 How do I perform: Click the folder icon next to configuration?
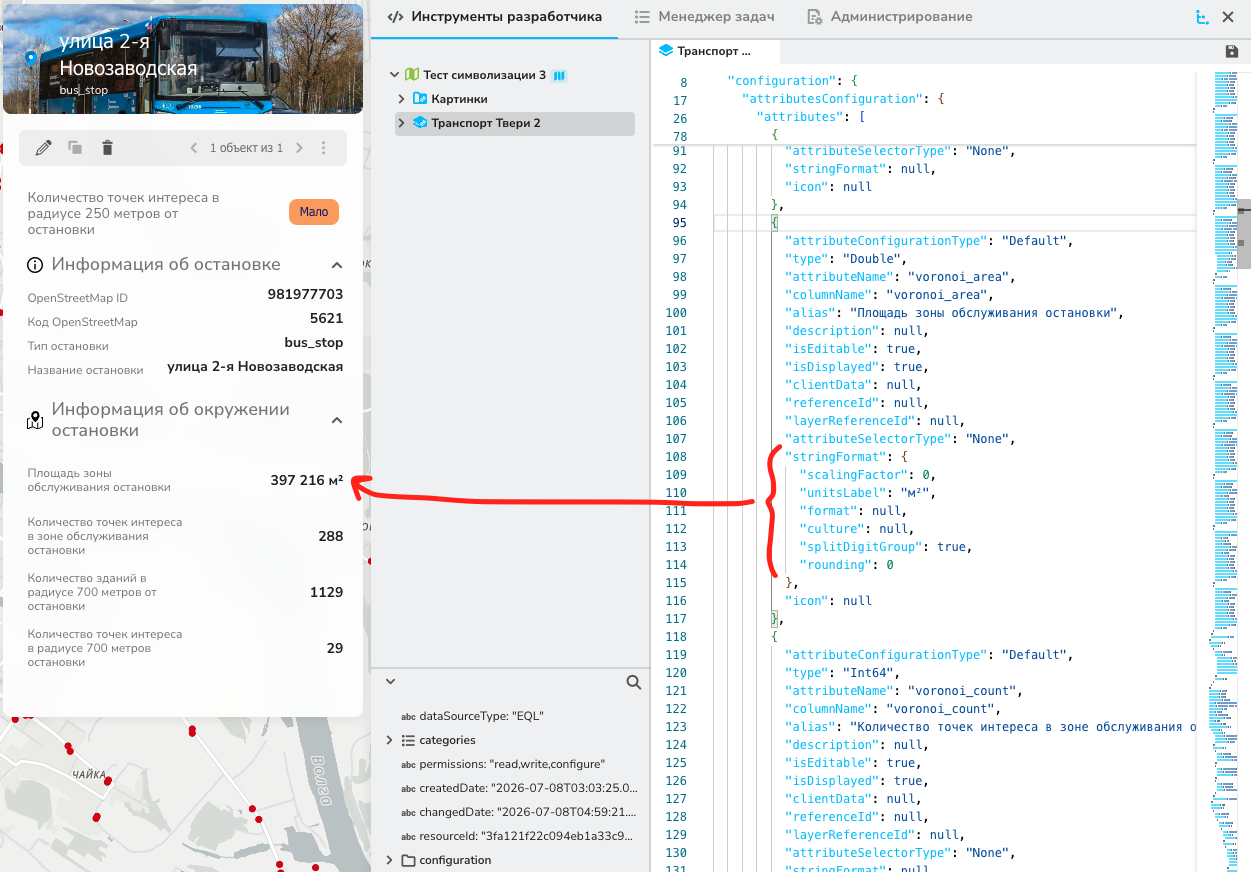pos(408,860)
